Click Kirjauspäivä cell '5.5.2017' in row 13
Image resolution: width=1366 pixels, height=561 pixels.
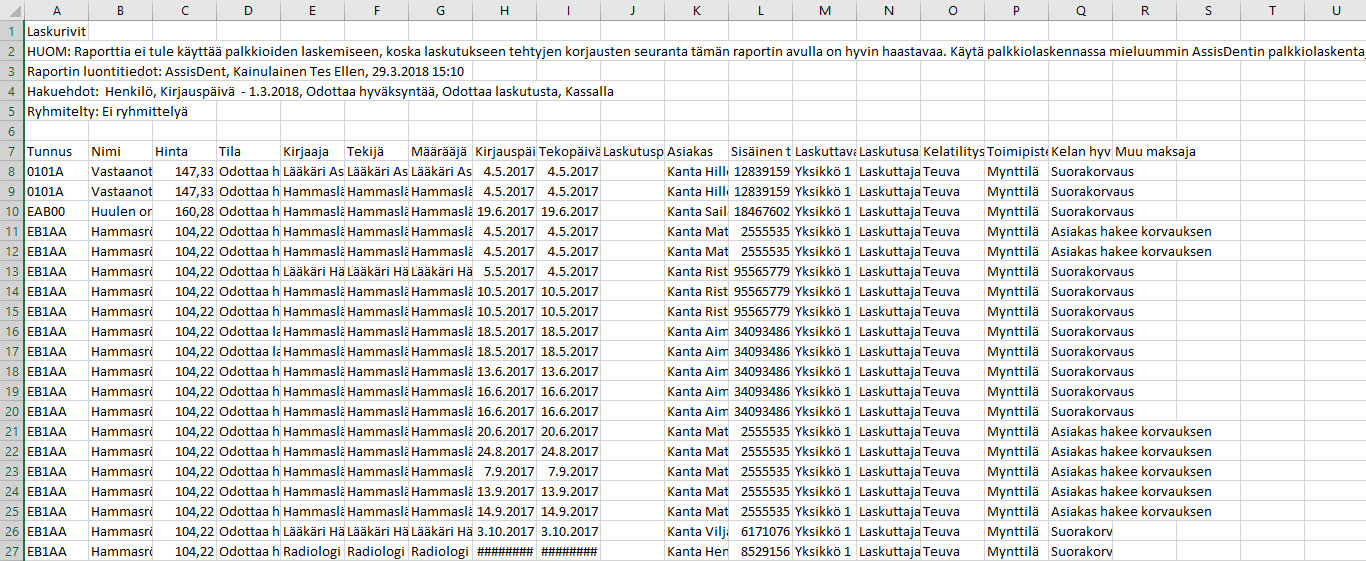pyautogui.click(x=504, y=271)
